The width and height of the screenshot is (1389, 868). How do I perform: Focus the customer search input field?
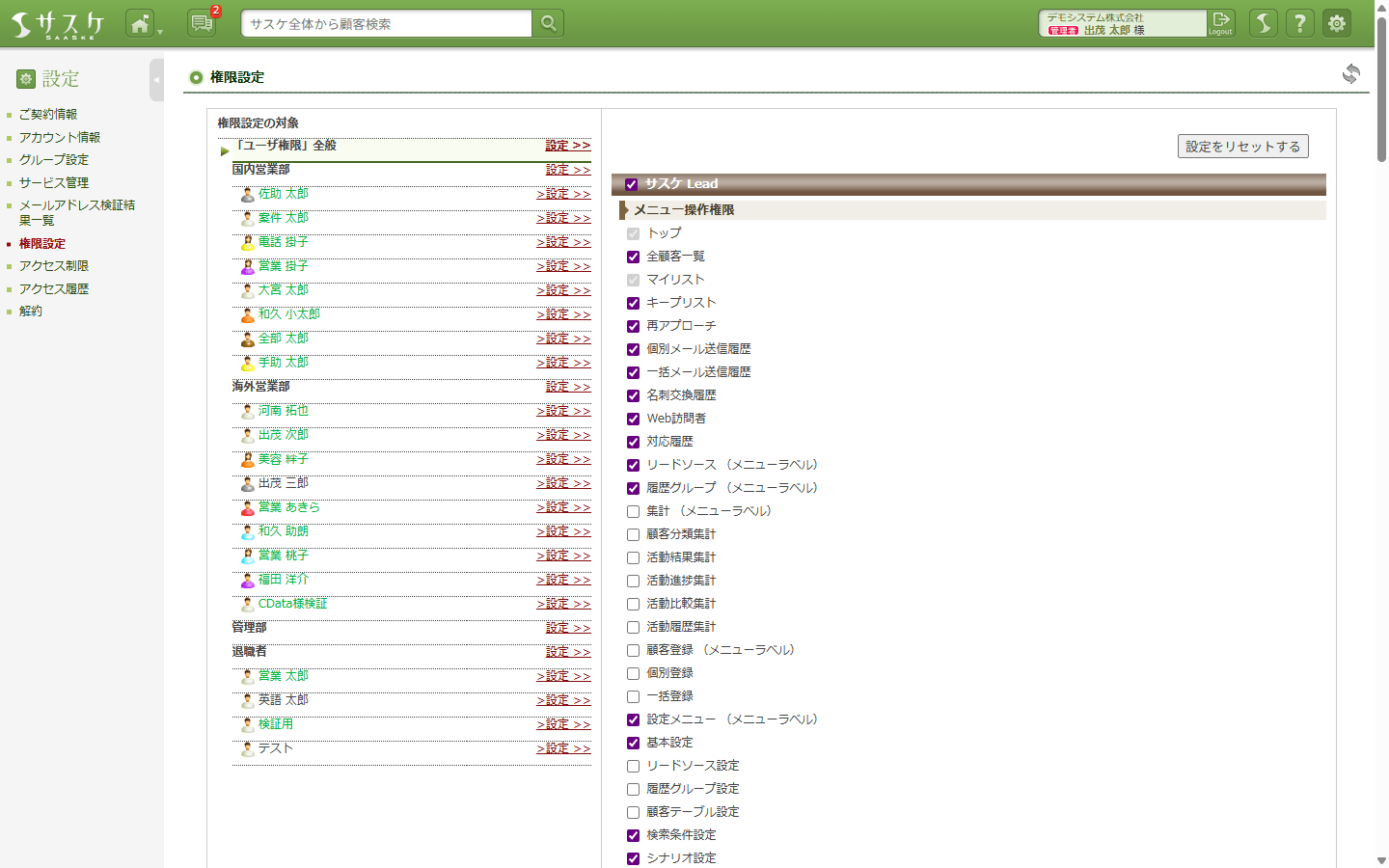(386, 23)
